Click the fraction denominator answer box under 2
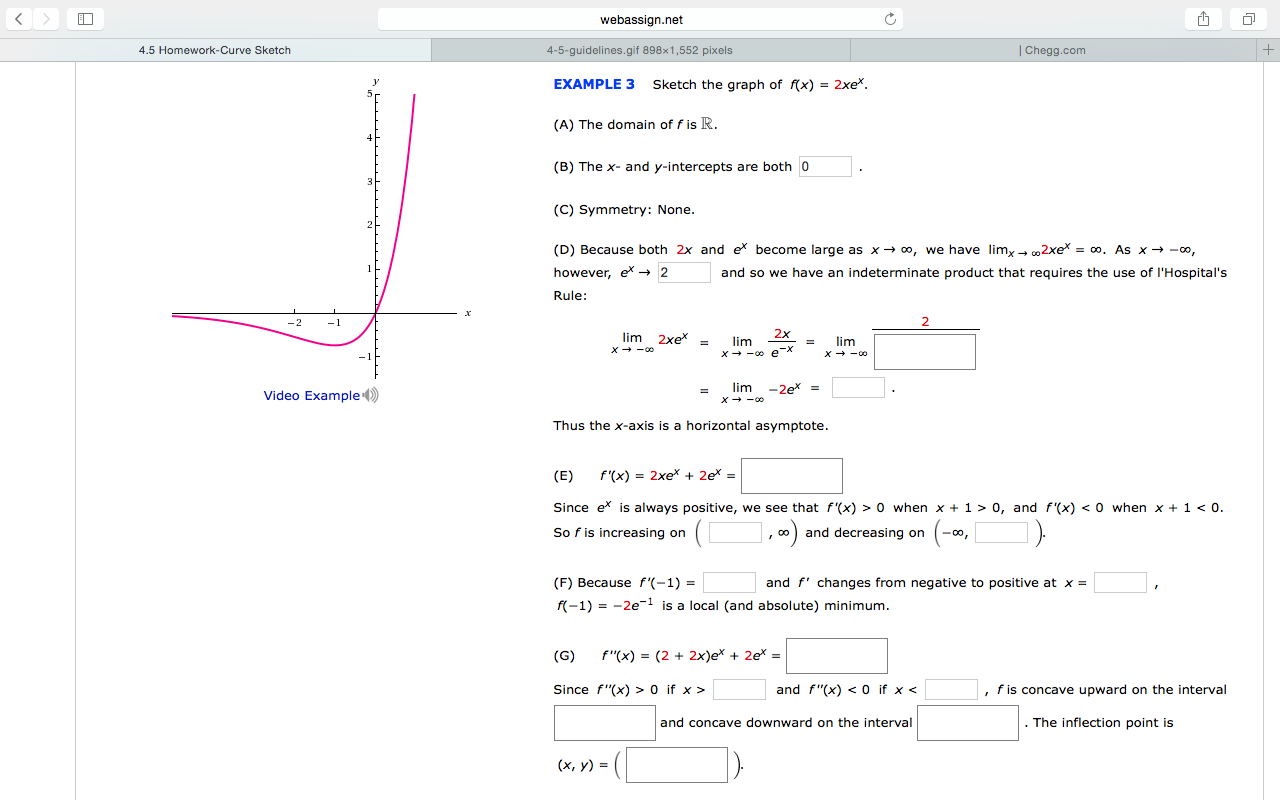 (x=924, y=352)
